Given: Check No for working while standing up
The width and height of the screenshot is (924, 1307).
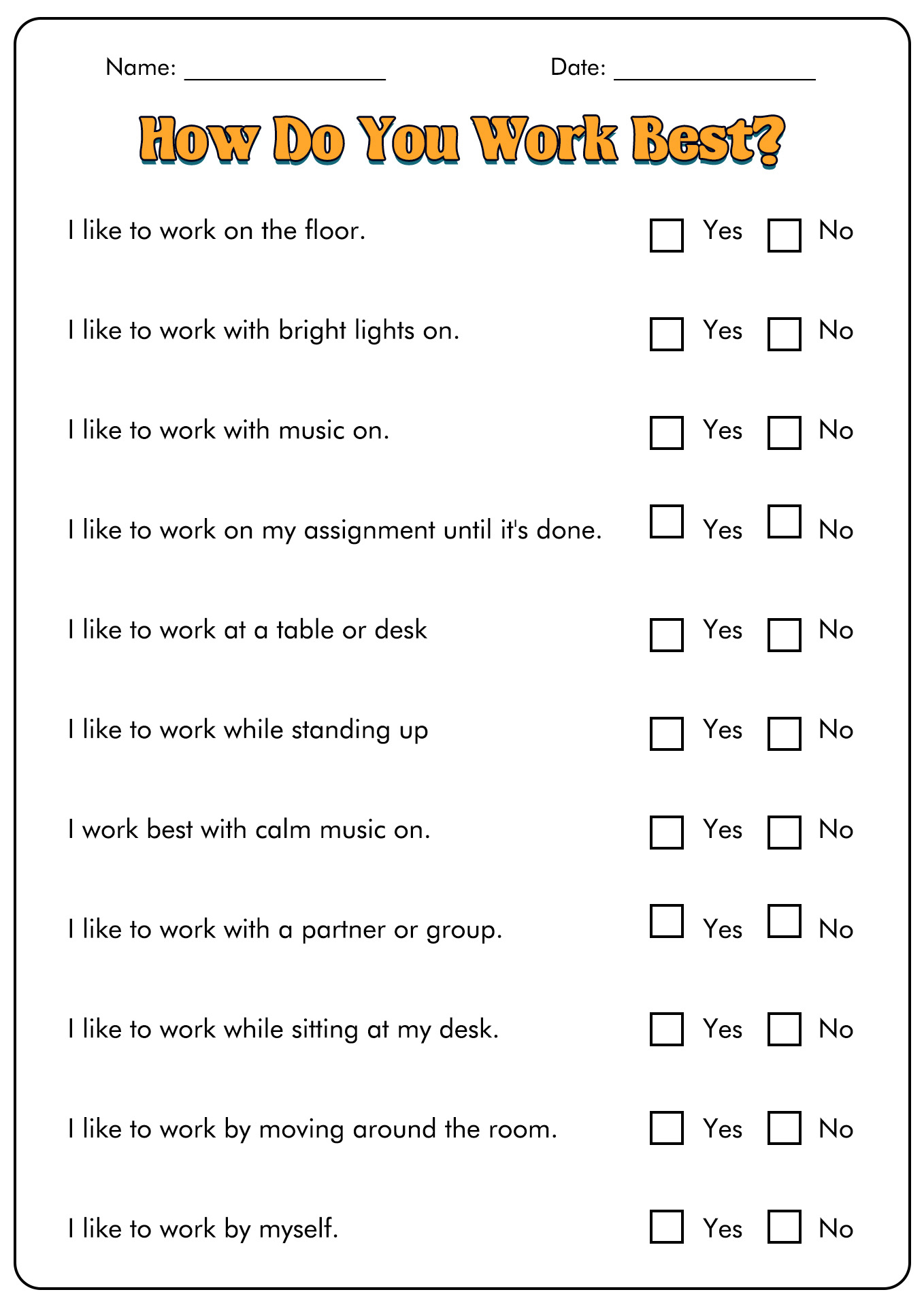Looking at the screenshot, I should 784,734.
